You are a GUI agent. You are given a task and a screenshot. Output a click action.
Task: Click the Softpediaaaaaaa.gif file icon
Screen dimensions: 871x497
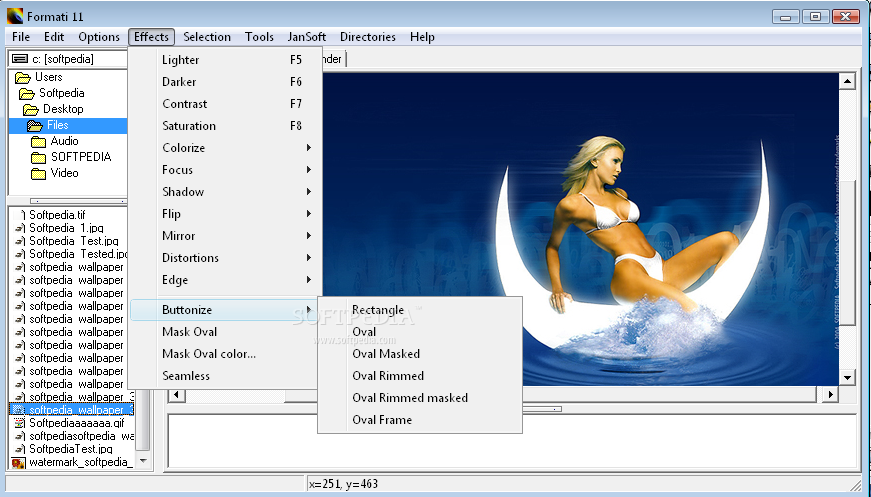(x=19, y=423)
